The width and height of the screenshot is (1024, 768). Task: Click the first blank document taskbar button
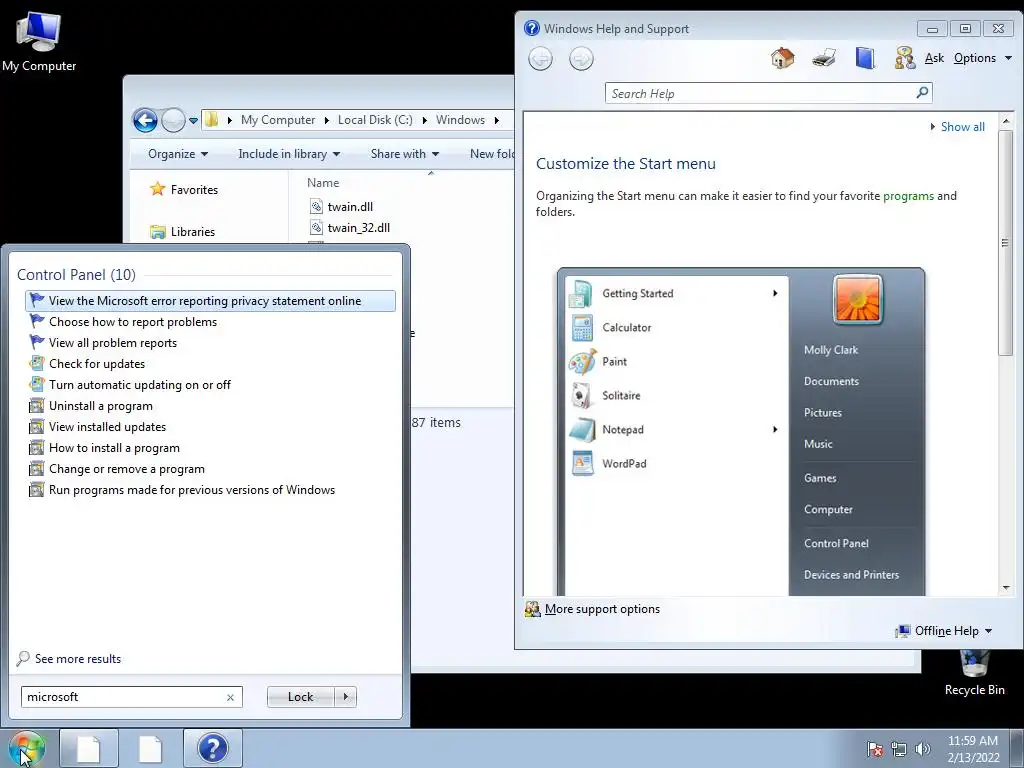click(x=89, y=748)
